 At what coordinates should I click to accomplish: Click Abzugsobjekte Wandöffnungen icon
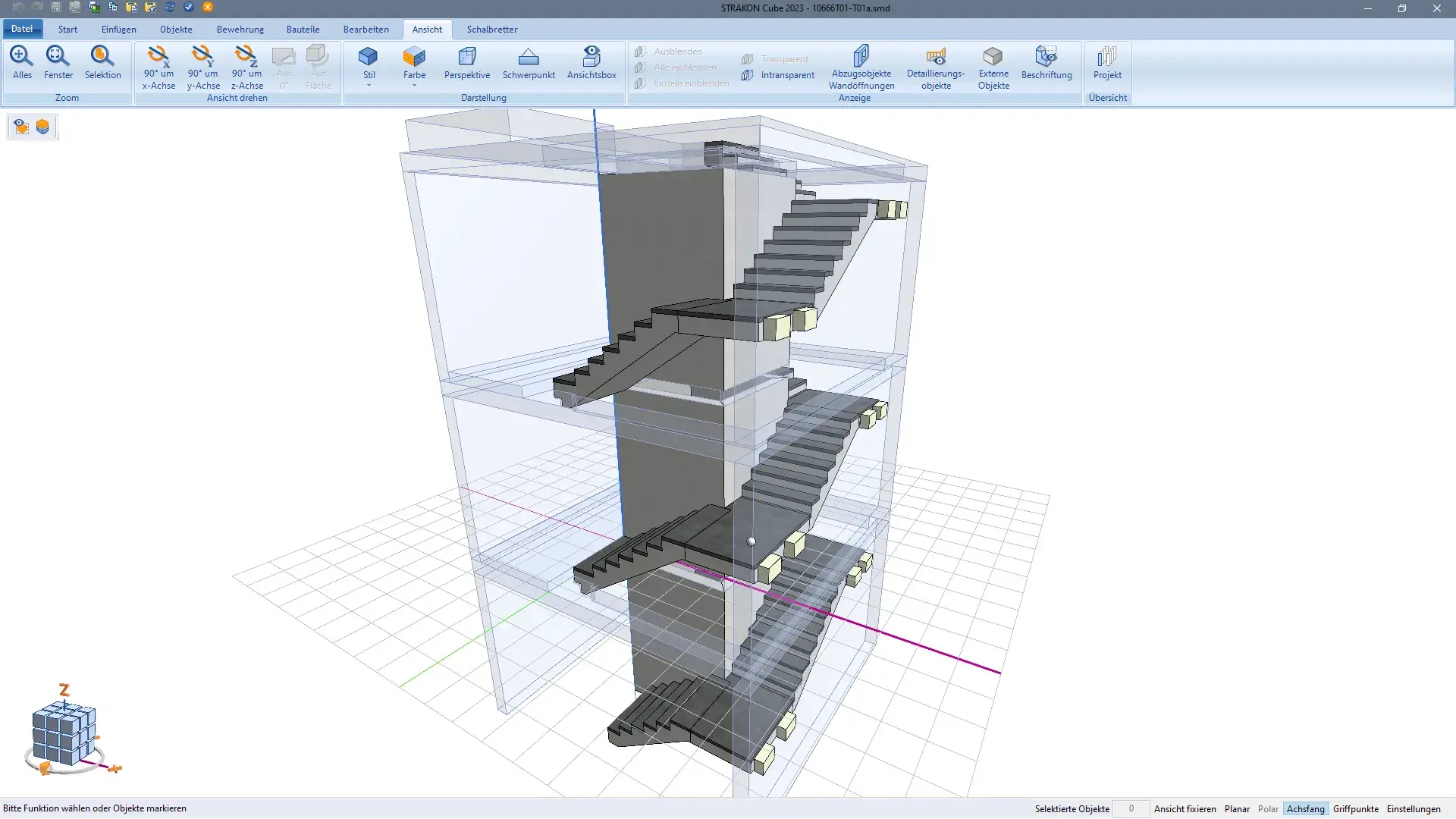861,57
